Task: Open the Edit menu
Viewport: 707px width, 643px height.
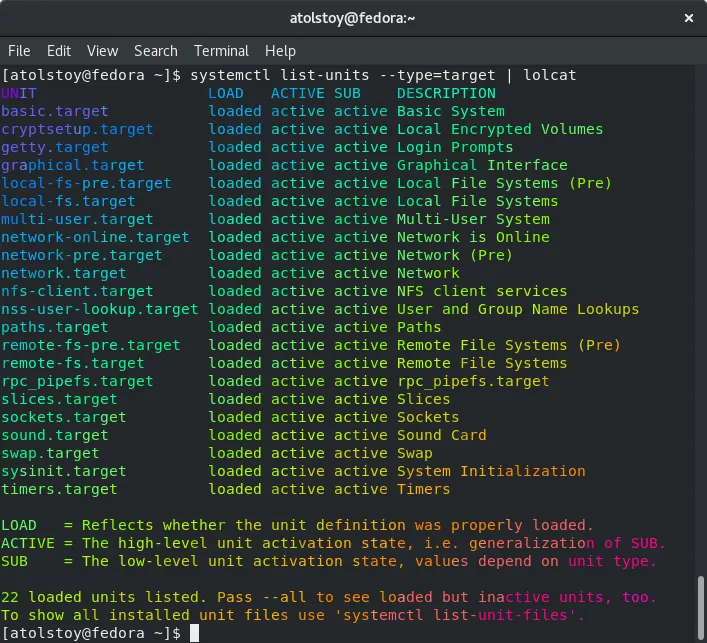Action: pyautogui.click(x=59, y=50)
